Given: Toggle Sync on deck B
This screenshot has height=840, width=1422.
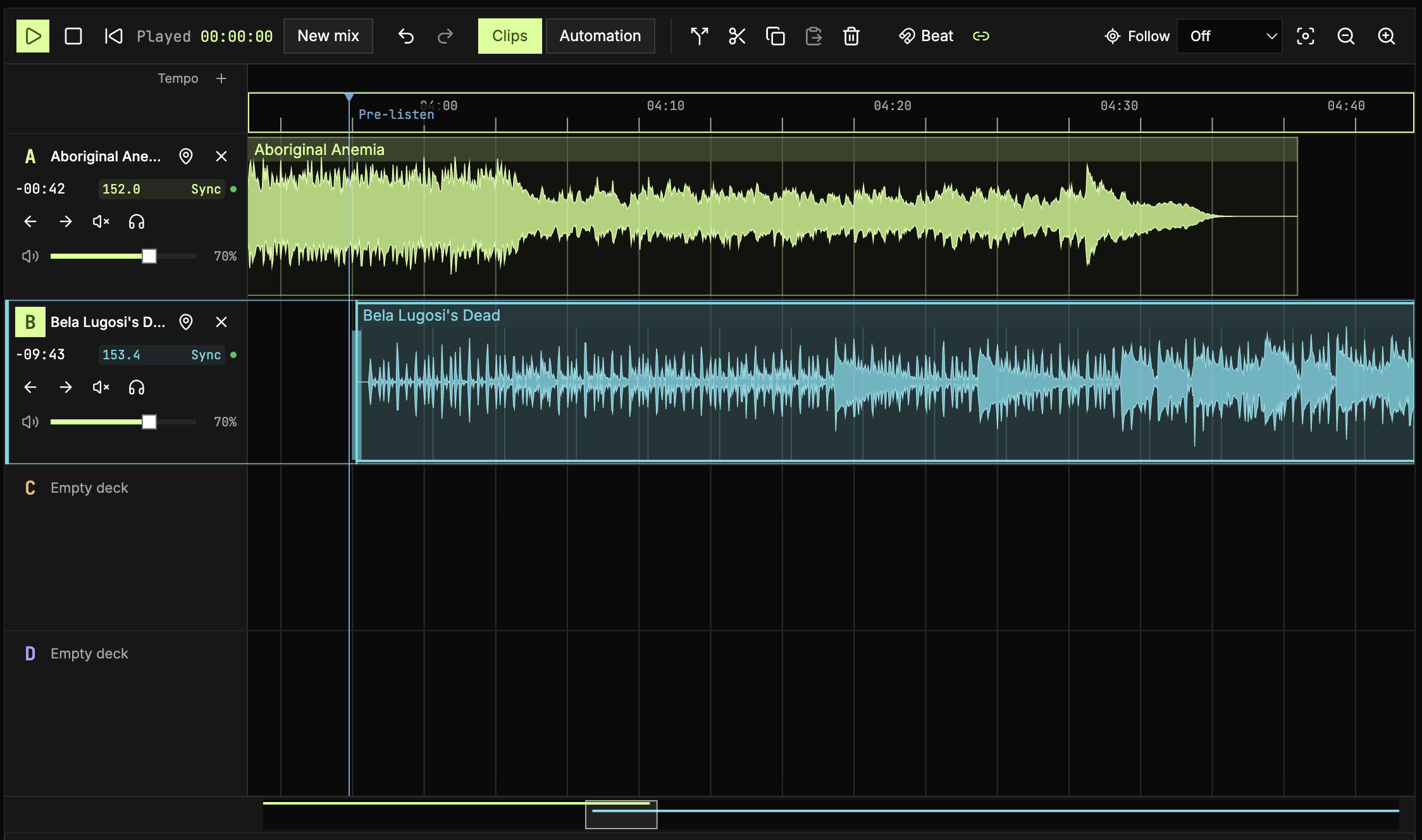Looking at the screenshot, I should pyautogui.click(x=206, y=355).
